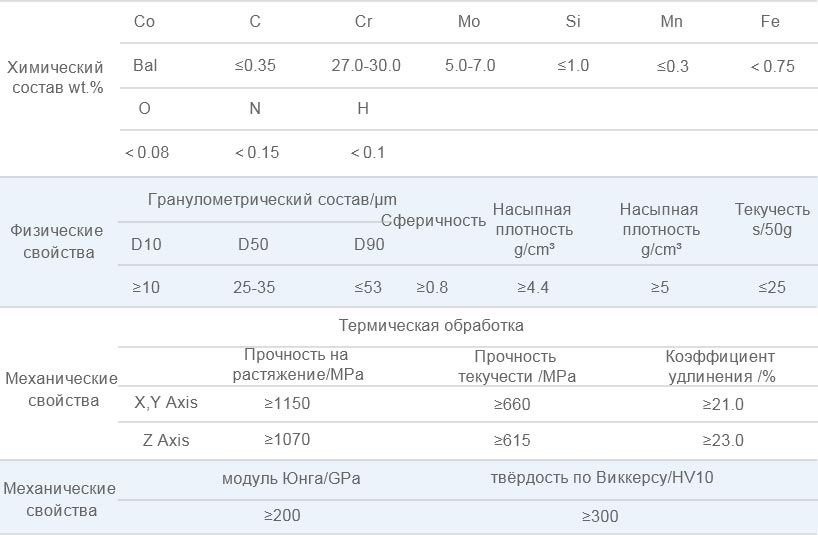
Task: Select the "X,Y Axis" row label
Action: coord(166,404)
